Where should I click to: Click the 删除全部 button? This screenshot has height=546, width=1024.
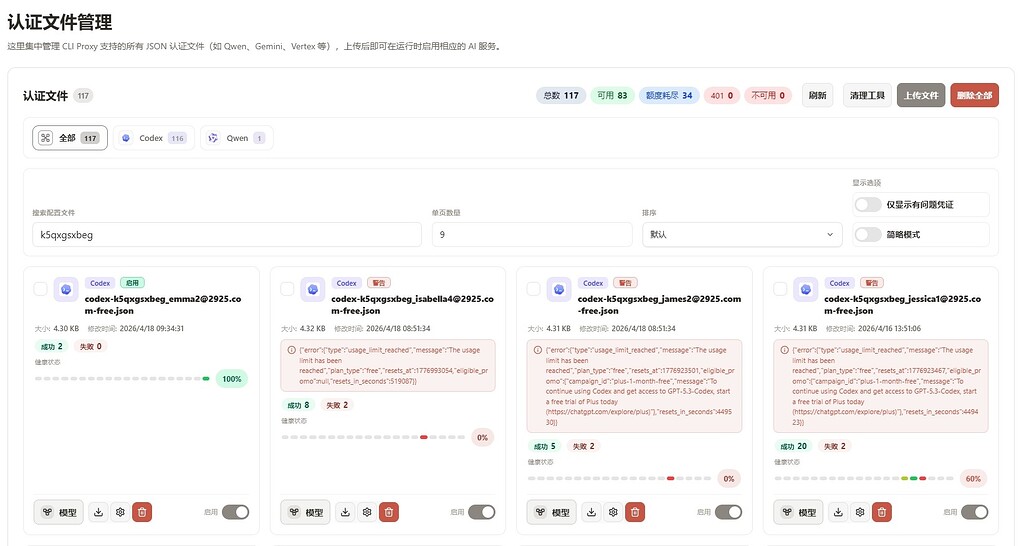pyautogui.click(x=974, y=95)
